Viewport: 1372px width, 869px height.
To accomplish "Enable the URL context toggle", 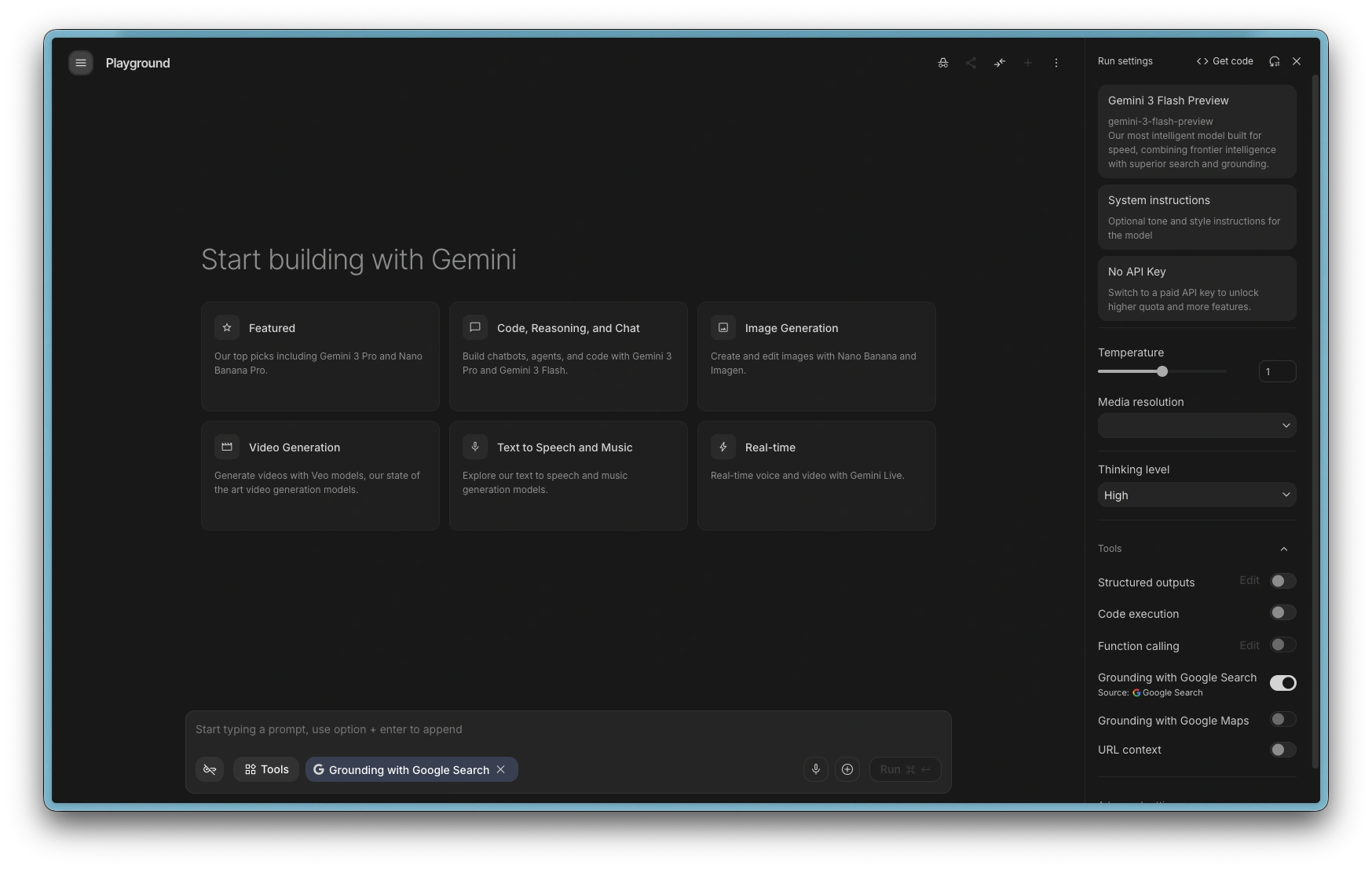I will 1282,750.
